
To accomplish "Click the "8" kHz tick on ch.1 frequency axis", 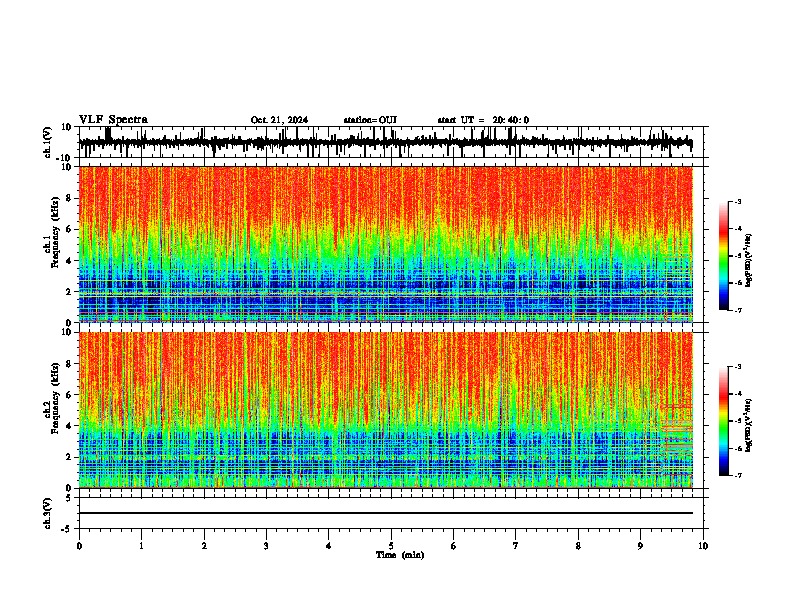I will point(70,198).
